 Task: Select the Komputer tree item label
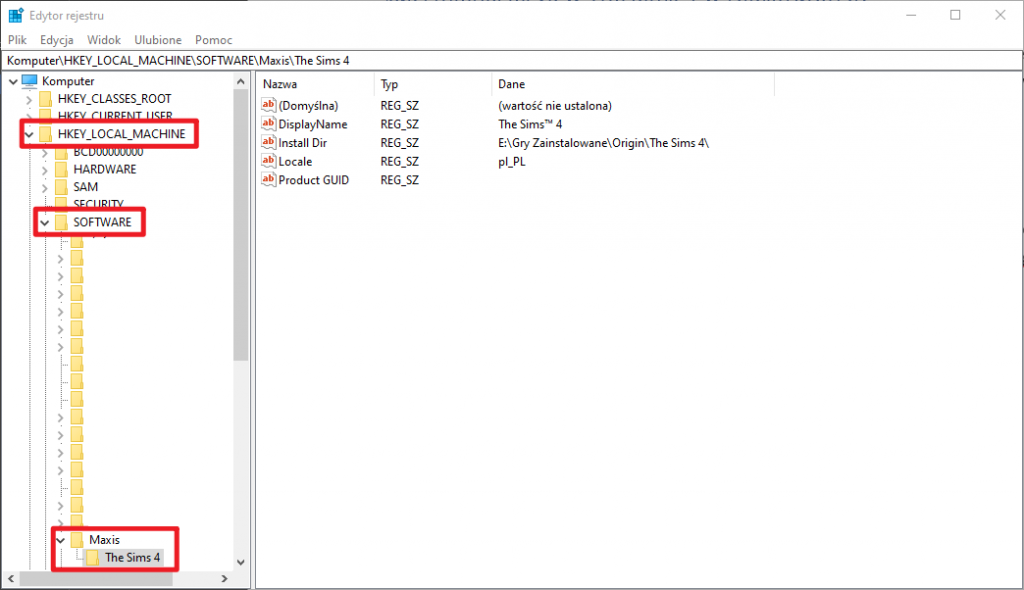(68, 81)
